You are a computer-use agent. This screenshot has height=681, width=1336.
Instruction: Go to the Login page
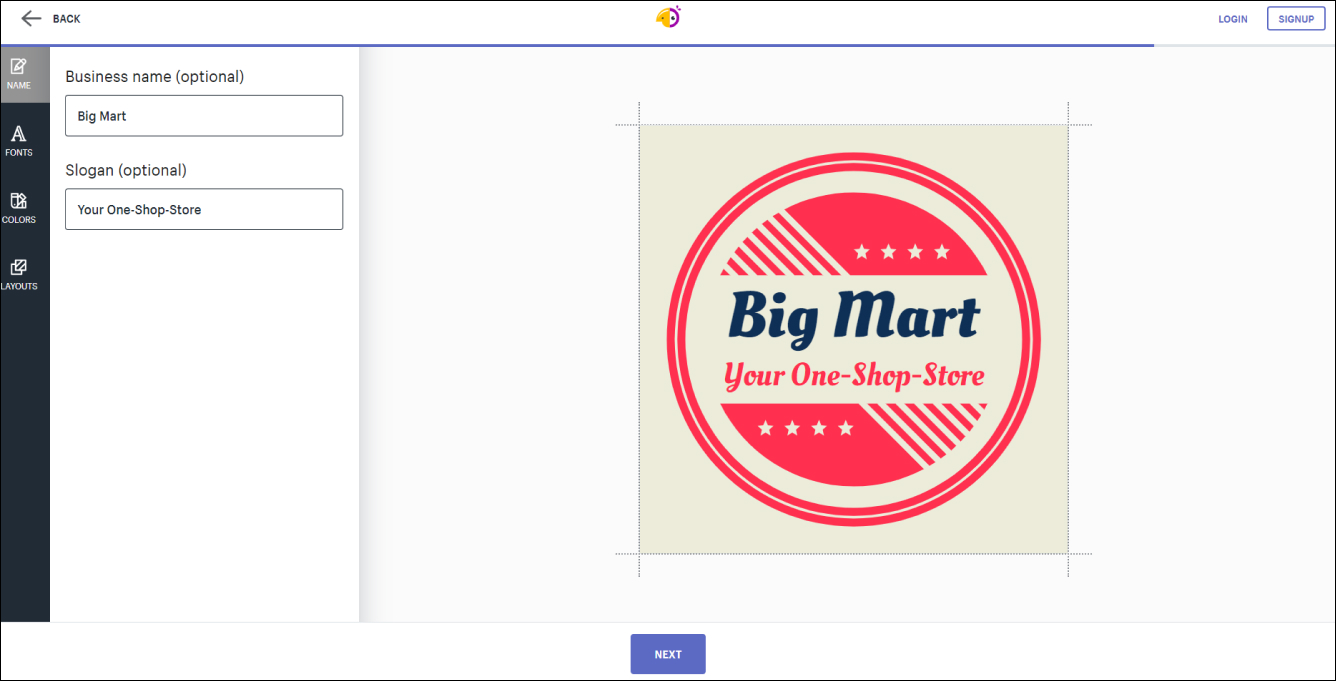(x=1233, y=19)
